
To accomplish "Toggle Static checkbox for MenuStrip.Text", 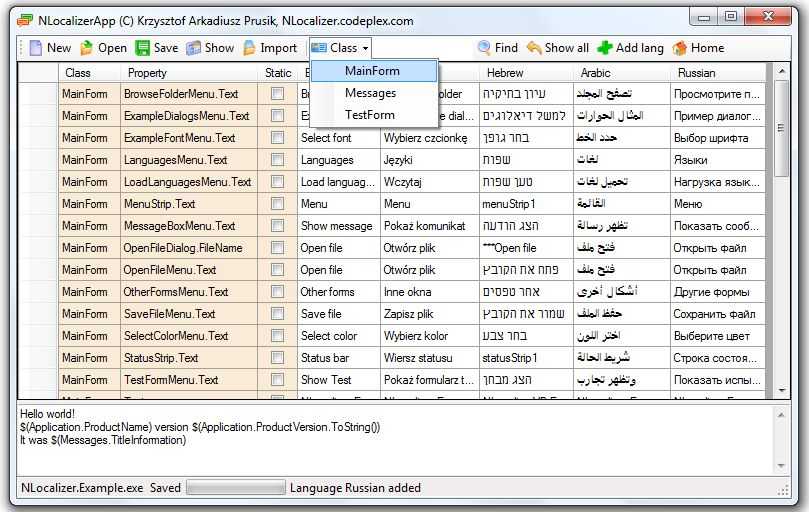I will (x=278, y=203).
